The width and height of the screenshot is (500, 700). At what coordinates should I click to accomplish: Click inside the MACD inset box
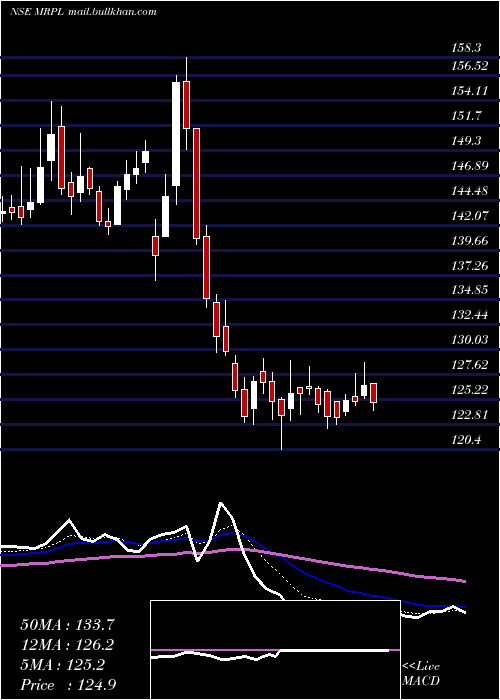(x=275, y=650)
